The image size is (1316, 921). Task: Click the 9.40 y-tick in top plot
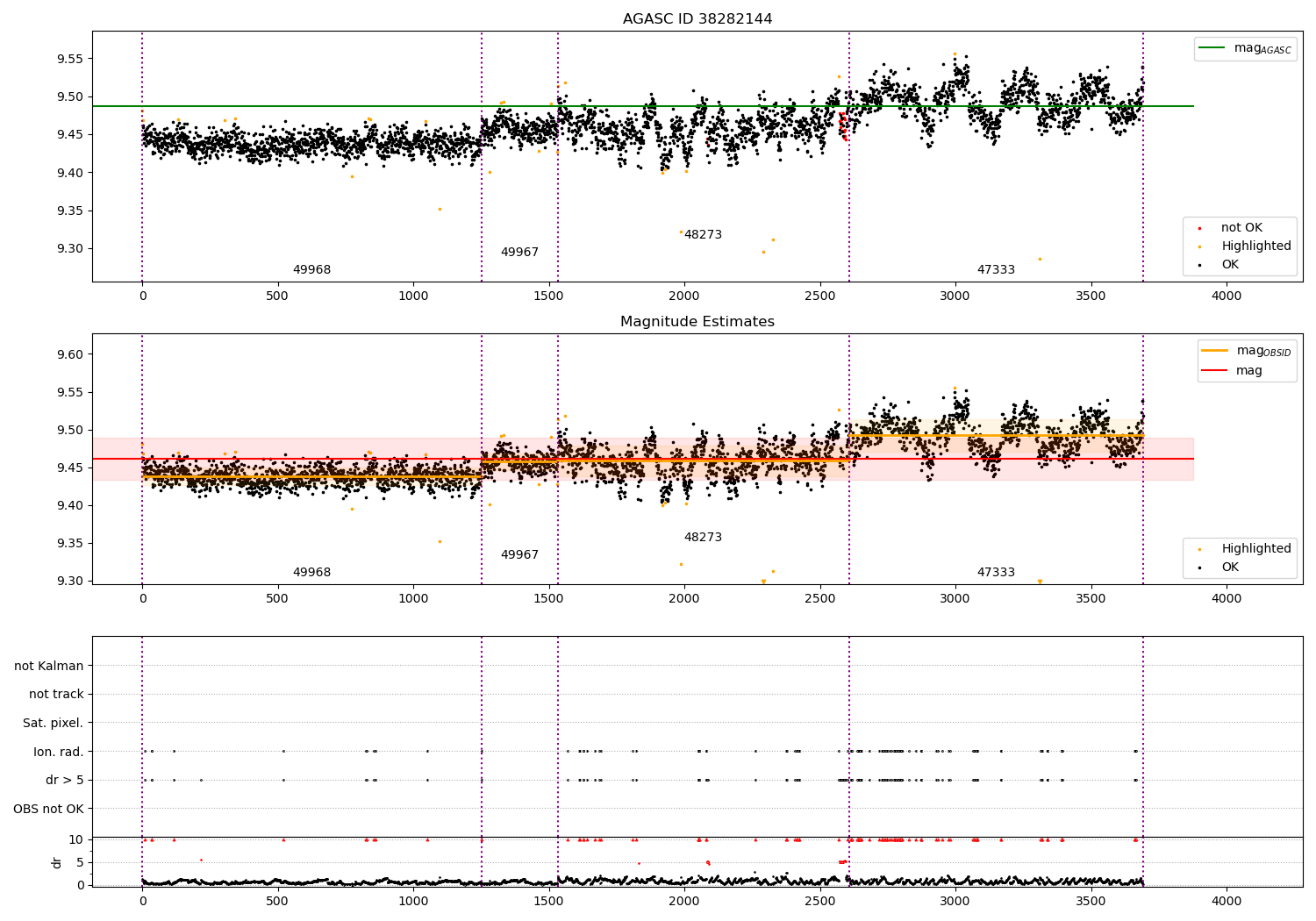pos(70,173)
